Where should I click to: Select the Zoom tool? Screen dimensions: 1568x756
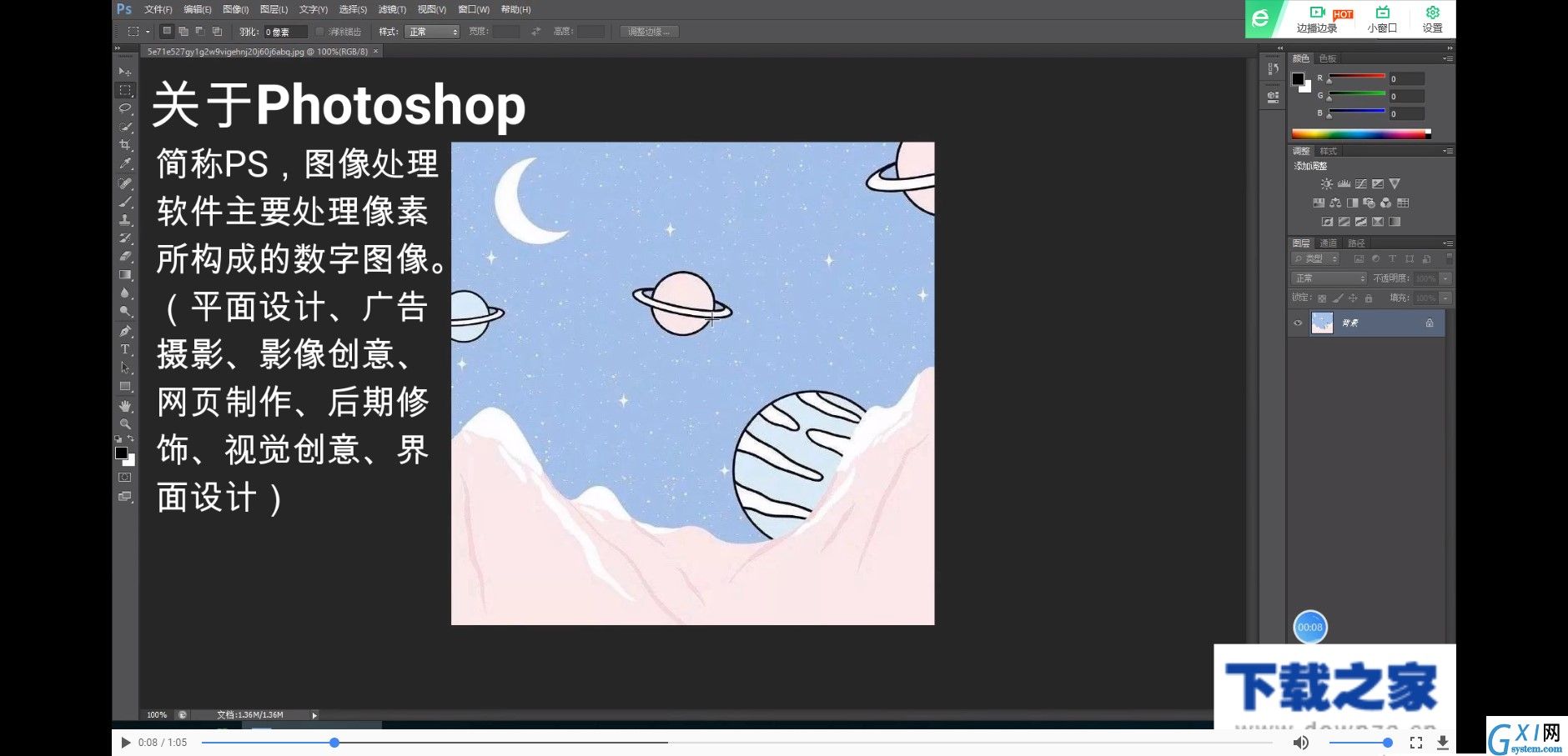coord(125,424)
